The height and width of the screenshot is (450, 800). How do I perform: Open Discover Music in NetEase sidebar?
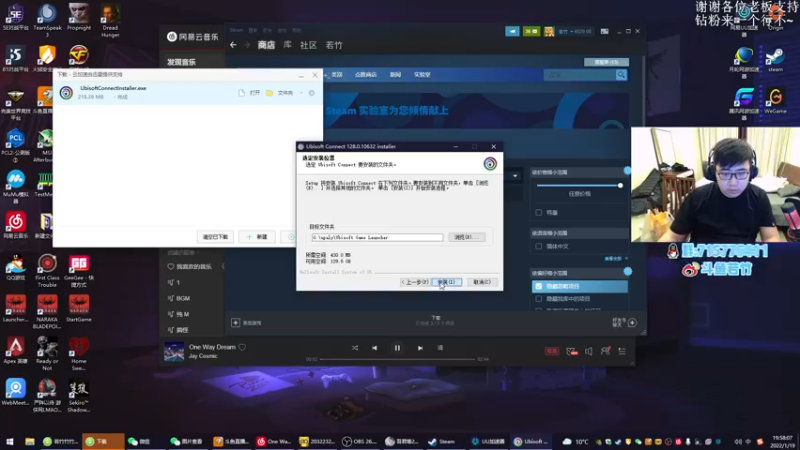181,62
